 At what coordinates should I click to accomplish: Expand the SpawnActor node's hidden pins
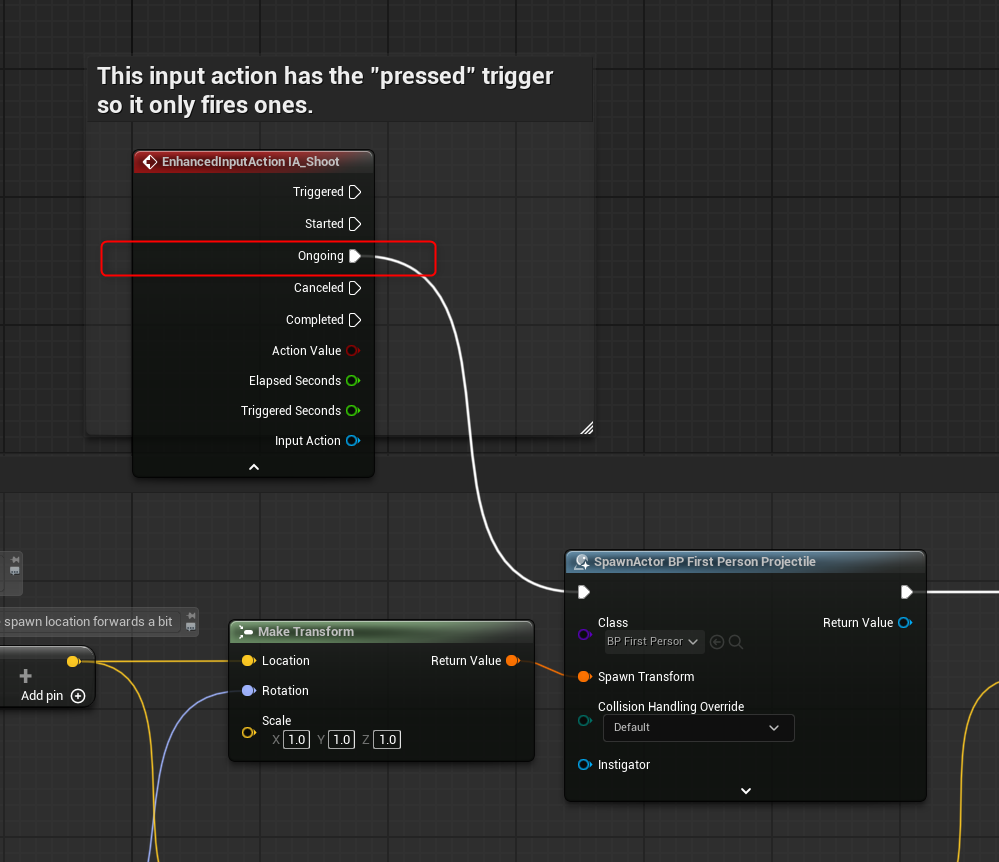[x=745, y=791]
